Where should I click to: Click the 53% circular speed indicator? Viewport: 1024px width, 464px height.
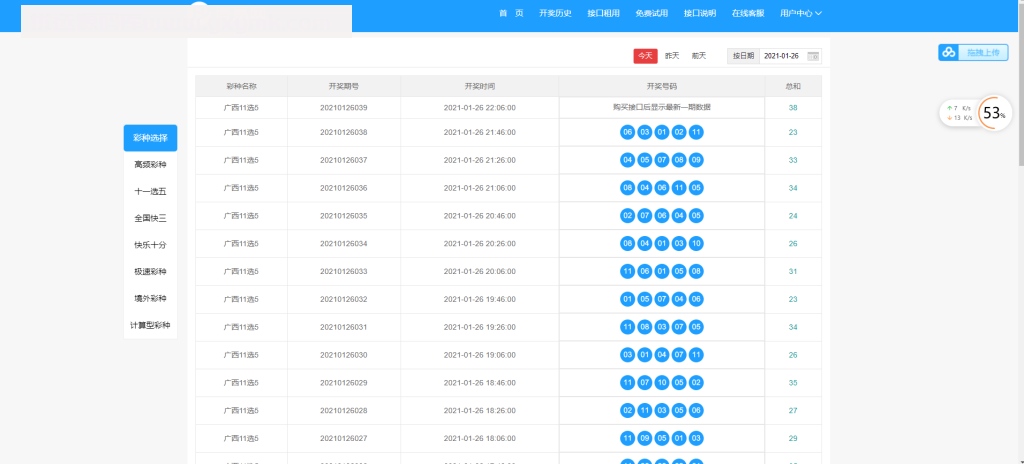[992, 113]
